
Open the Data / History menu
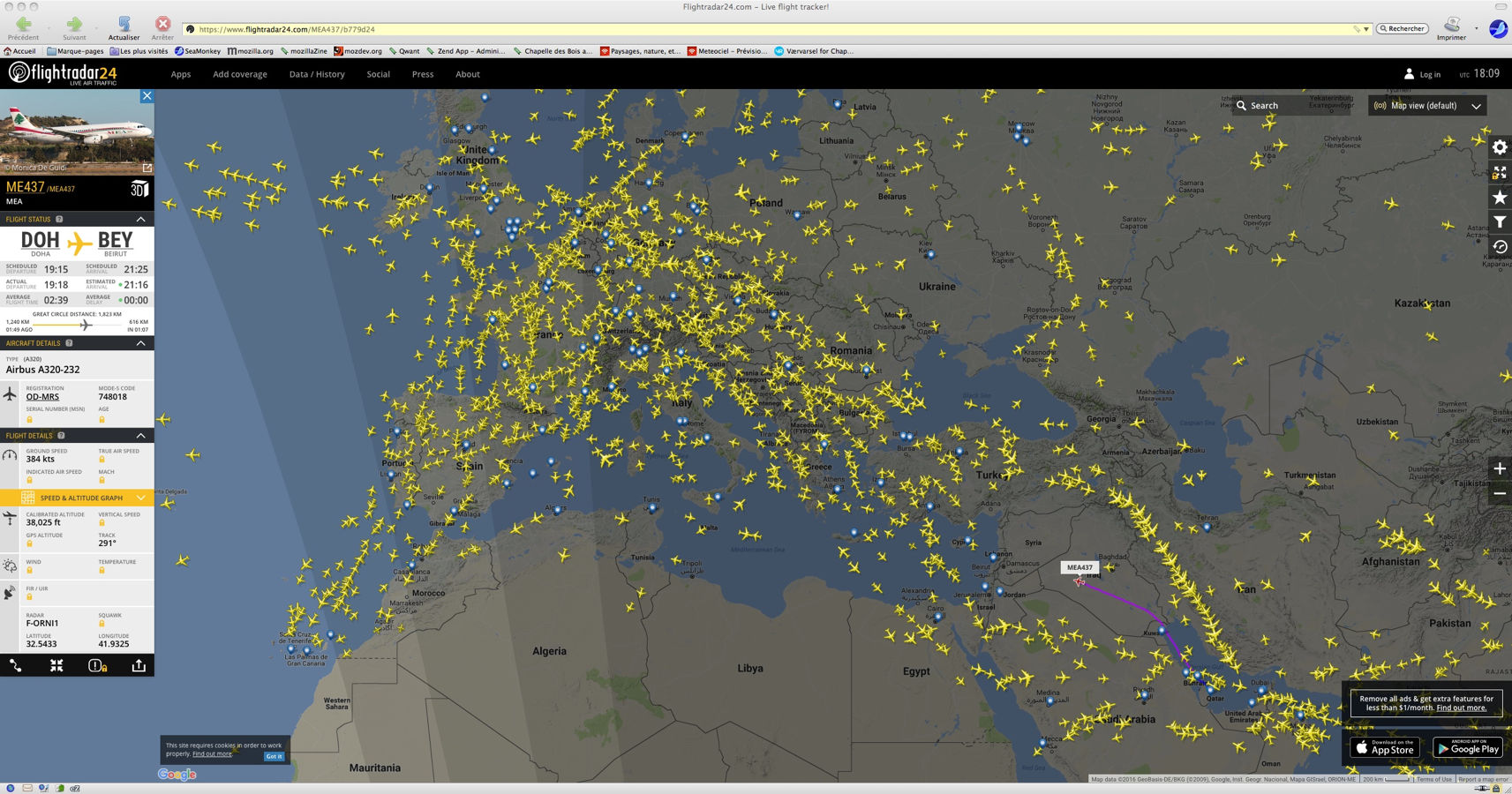point(317,74)
